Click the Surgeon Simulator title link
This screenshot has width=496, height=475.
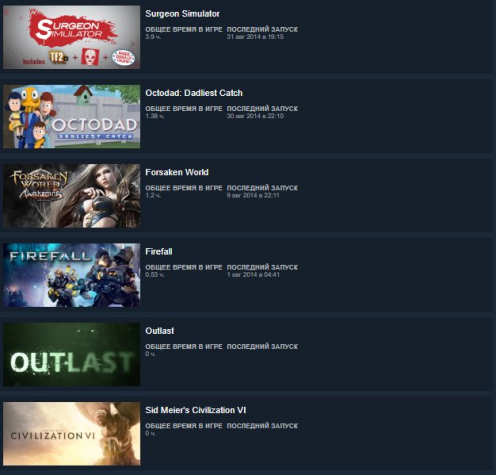(182, 14)
